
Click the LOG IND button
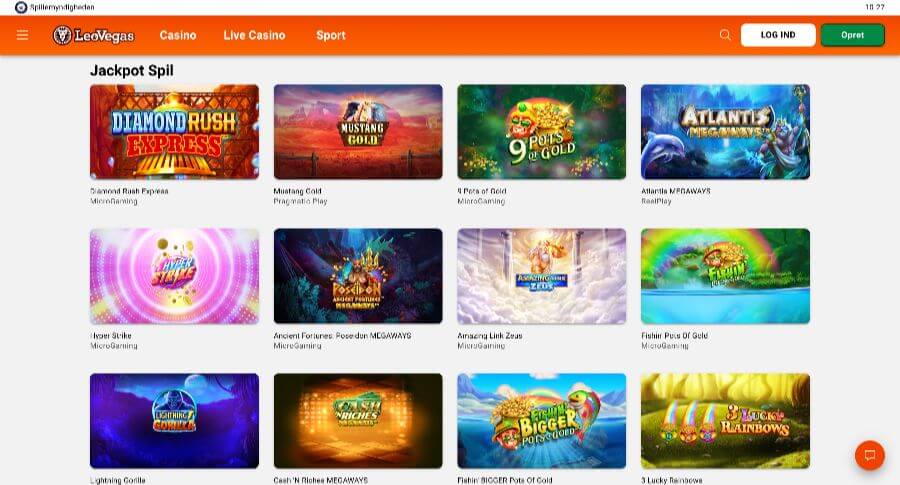pyautogui.click(x=778, y=35)
